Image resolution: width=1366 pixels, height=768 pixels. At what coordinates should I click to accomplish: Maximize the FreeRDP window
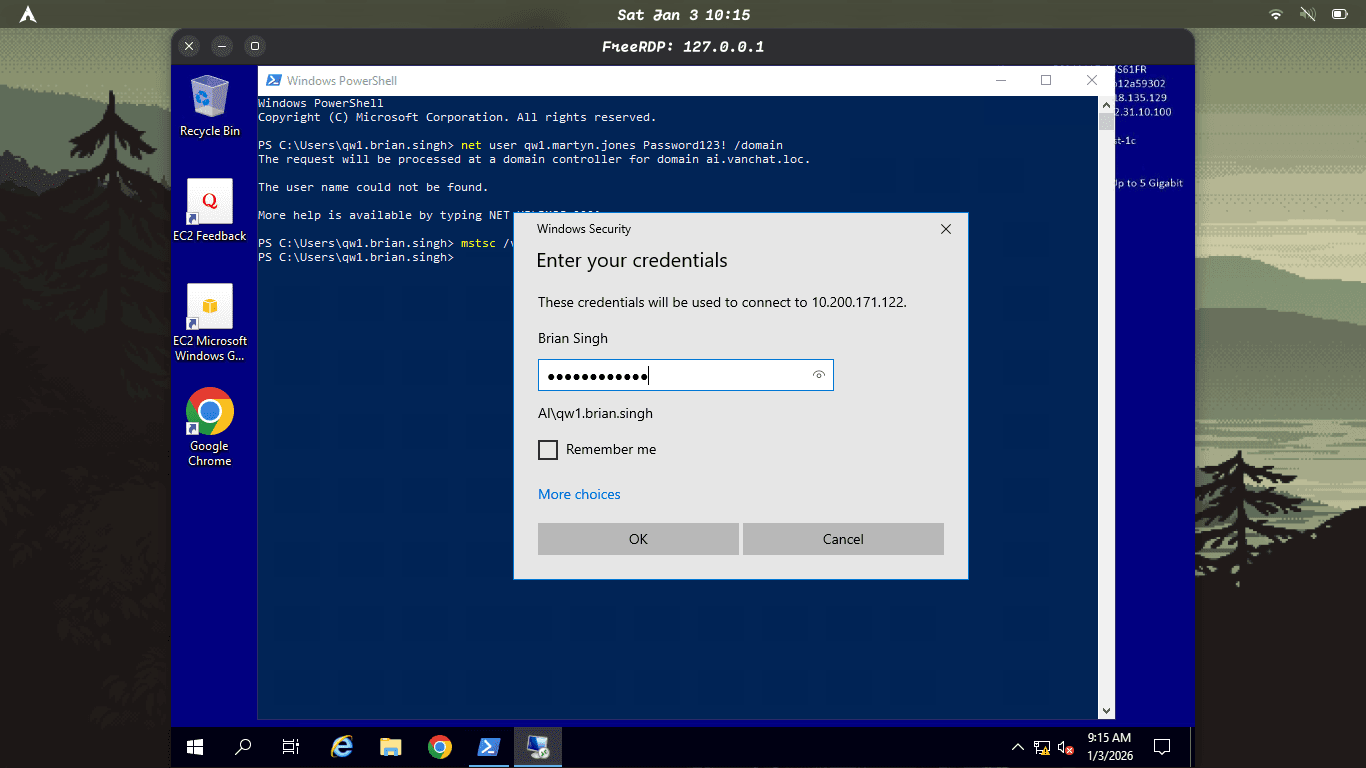pos(255,46)
